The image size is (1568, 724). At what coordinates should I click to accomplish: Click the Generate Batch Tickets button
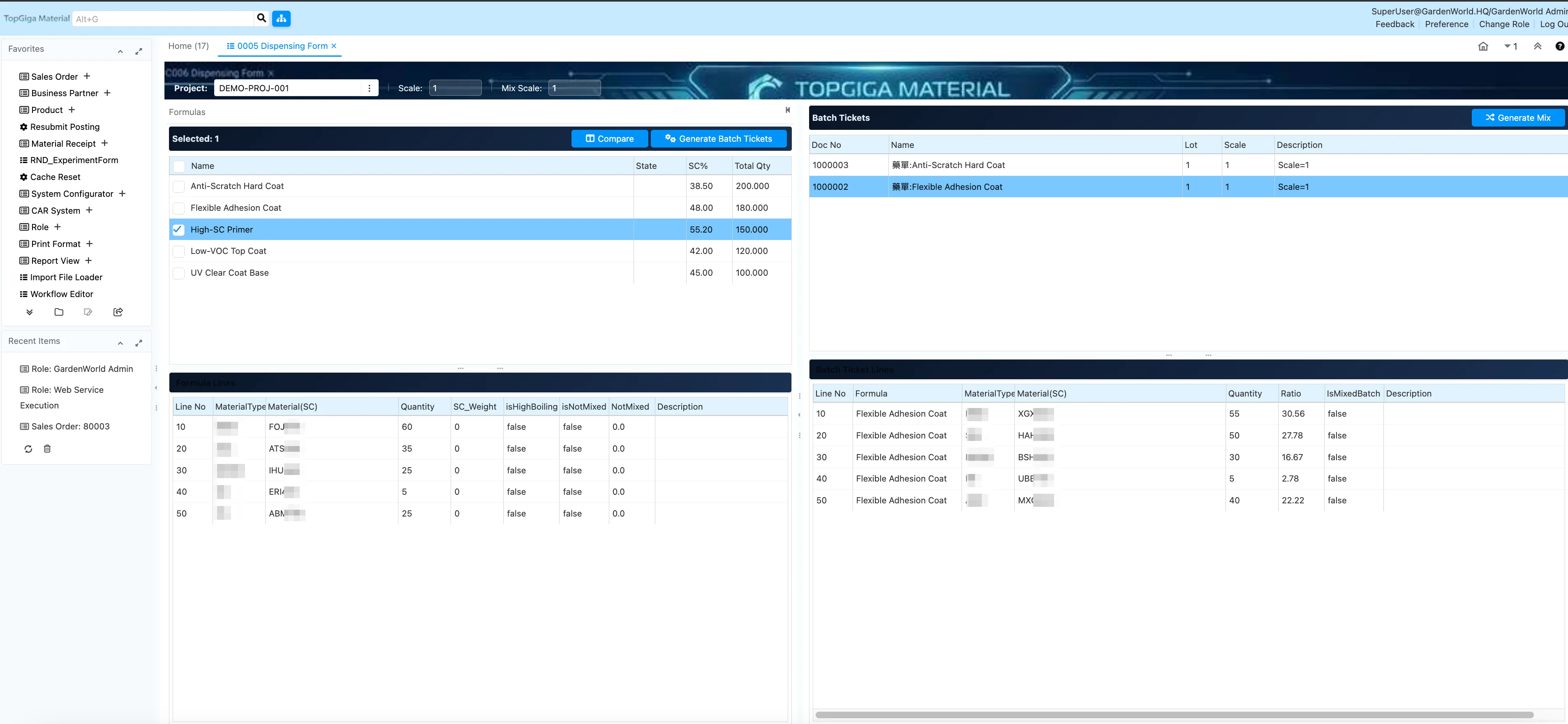pyautogui.click(x=718, y=139)
